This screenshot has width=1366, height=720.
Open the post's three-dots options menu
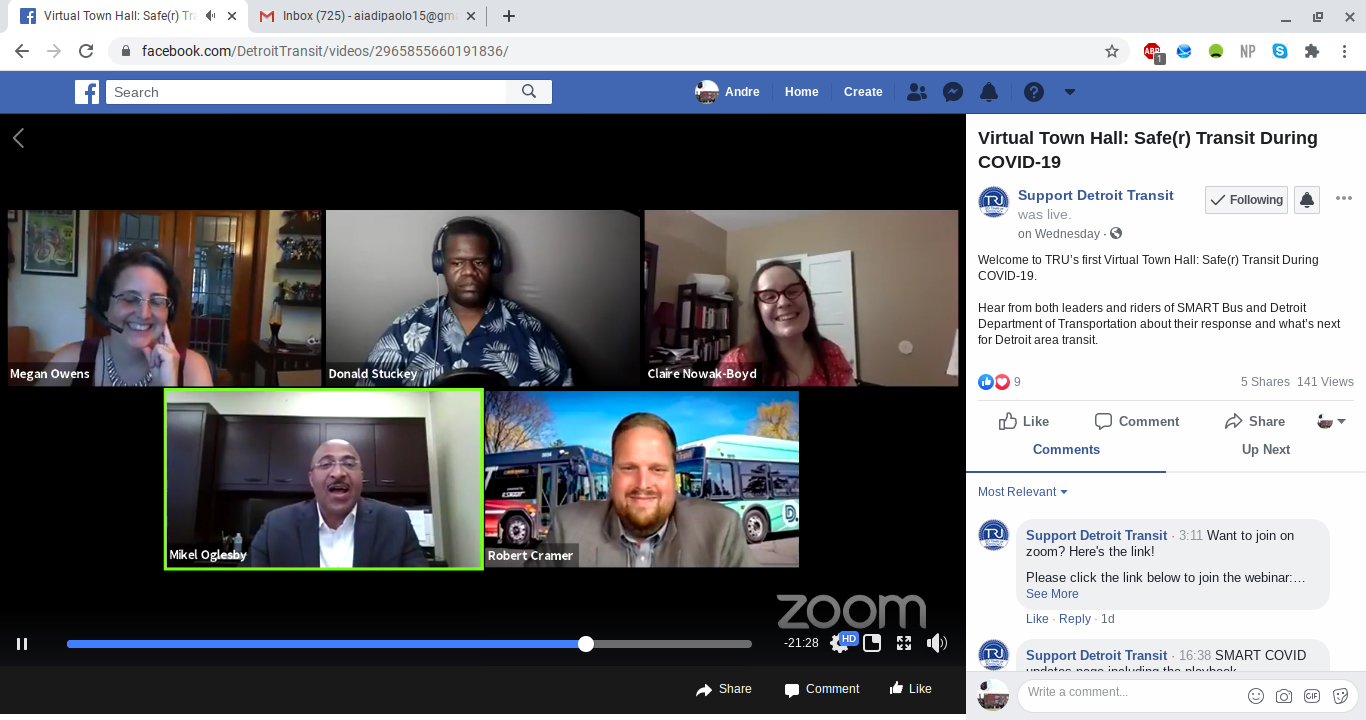point(1343,198)
